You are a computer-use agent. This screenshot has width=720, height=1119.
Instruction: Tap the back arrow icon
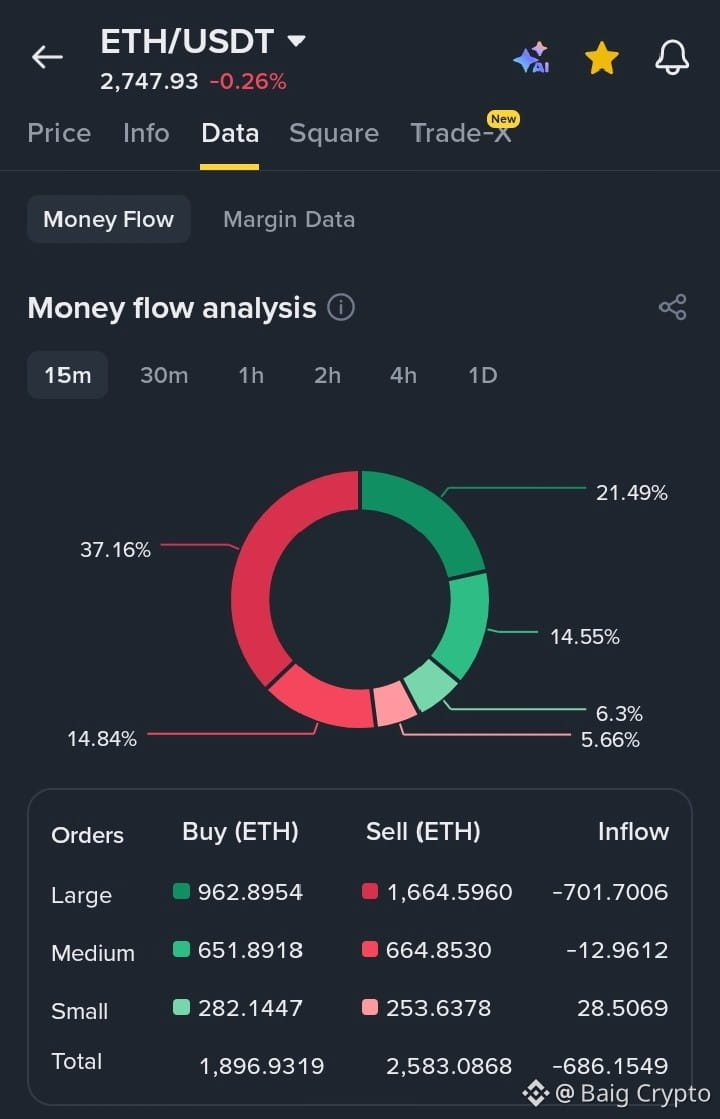[x=47, y=56]
